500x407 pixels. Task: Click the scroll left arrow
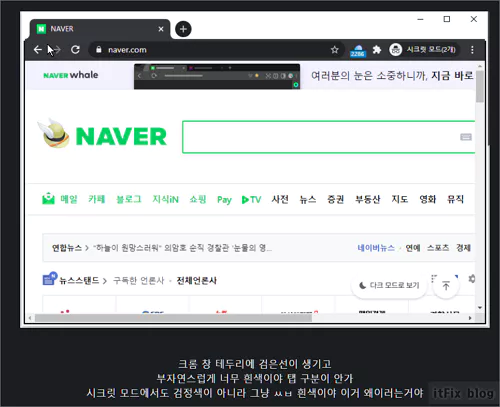[x=30, y=318]
